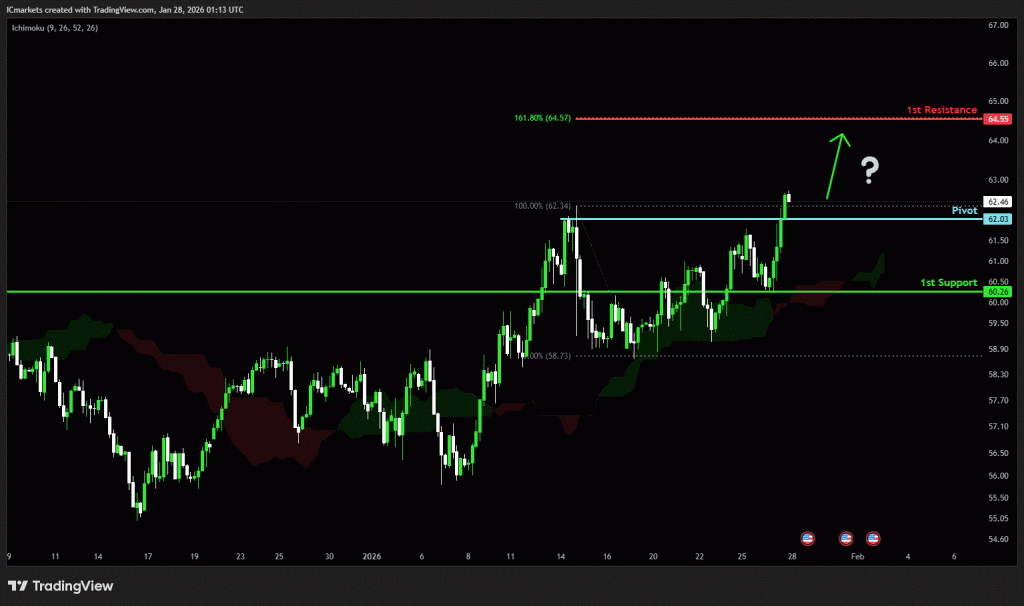Click the white question mark annotation
This screenshot has height=606, width=1024.
870,171
